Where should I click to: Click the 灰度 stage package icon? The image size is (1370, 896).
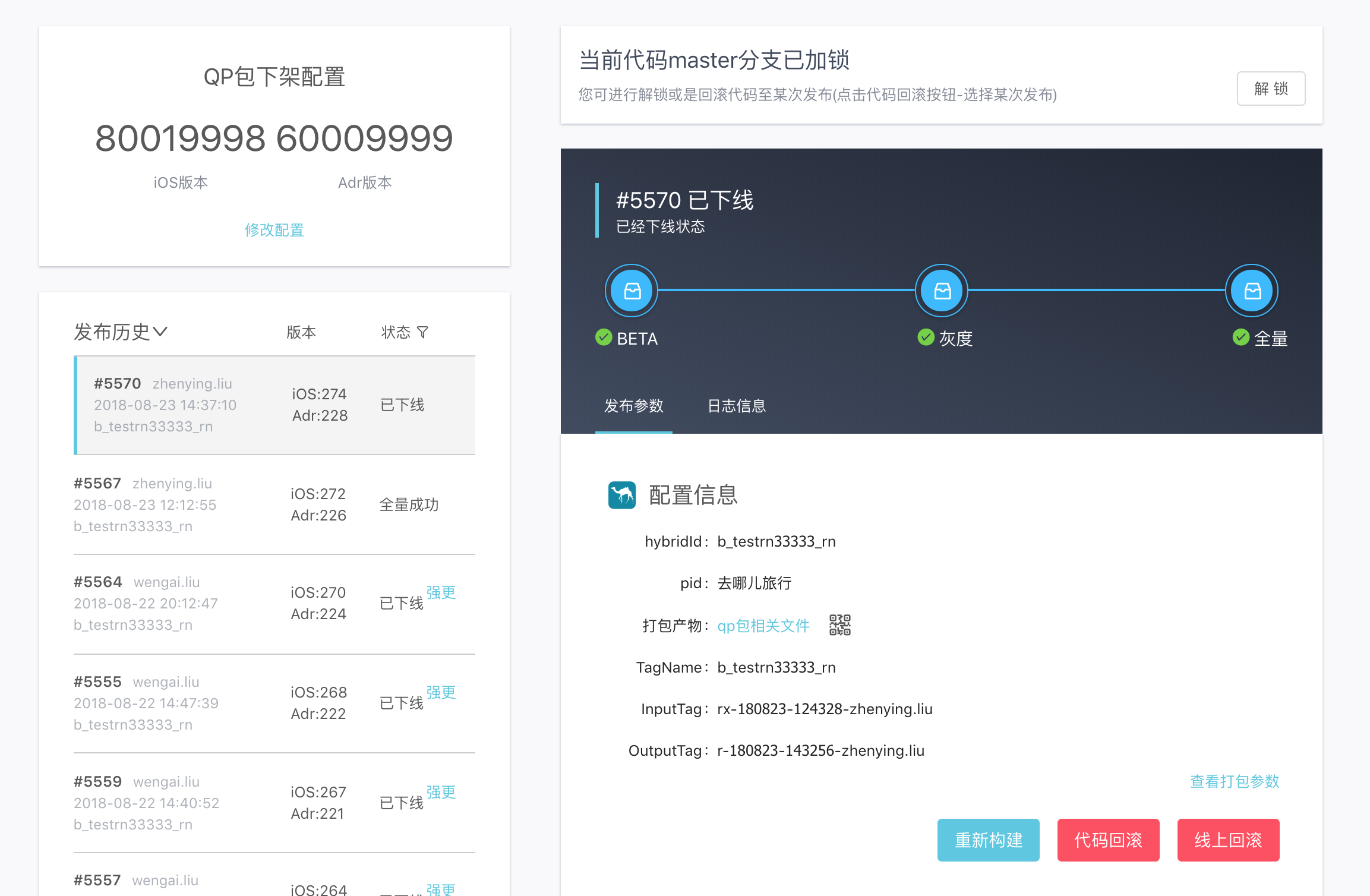[942, 291]
